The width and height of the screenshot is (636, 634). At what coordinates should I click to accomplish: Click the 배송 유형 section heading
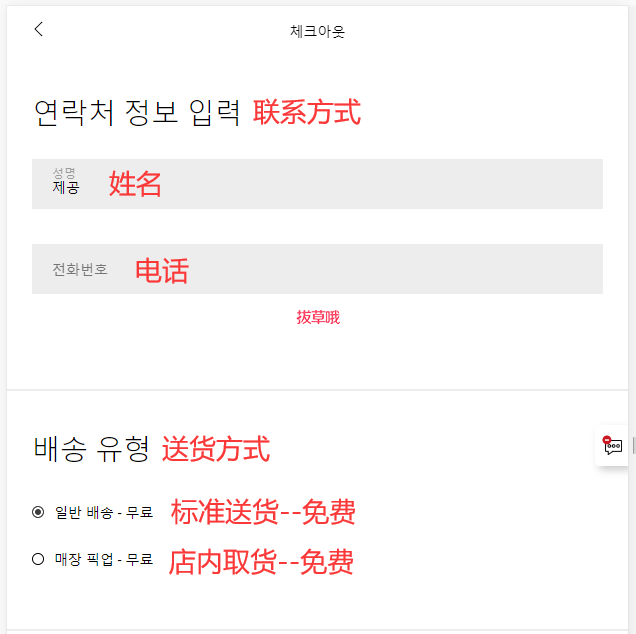pyautogui.click(x=91, y=449)
